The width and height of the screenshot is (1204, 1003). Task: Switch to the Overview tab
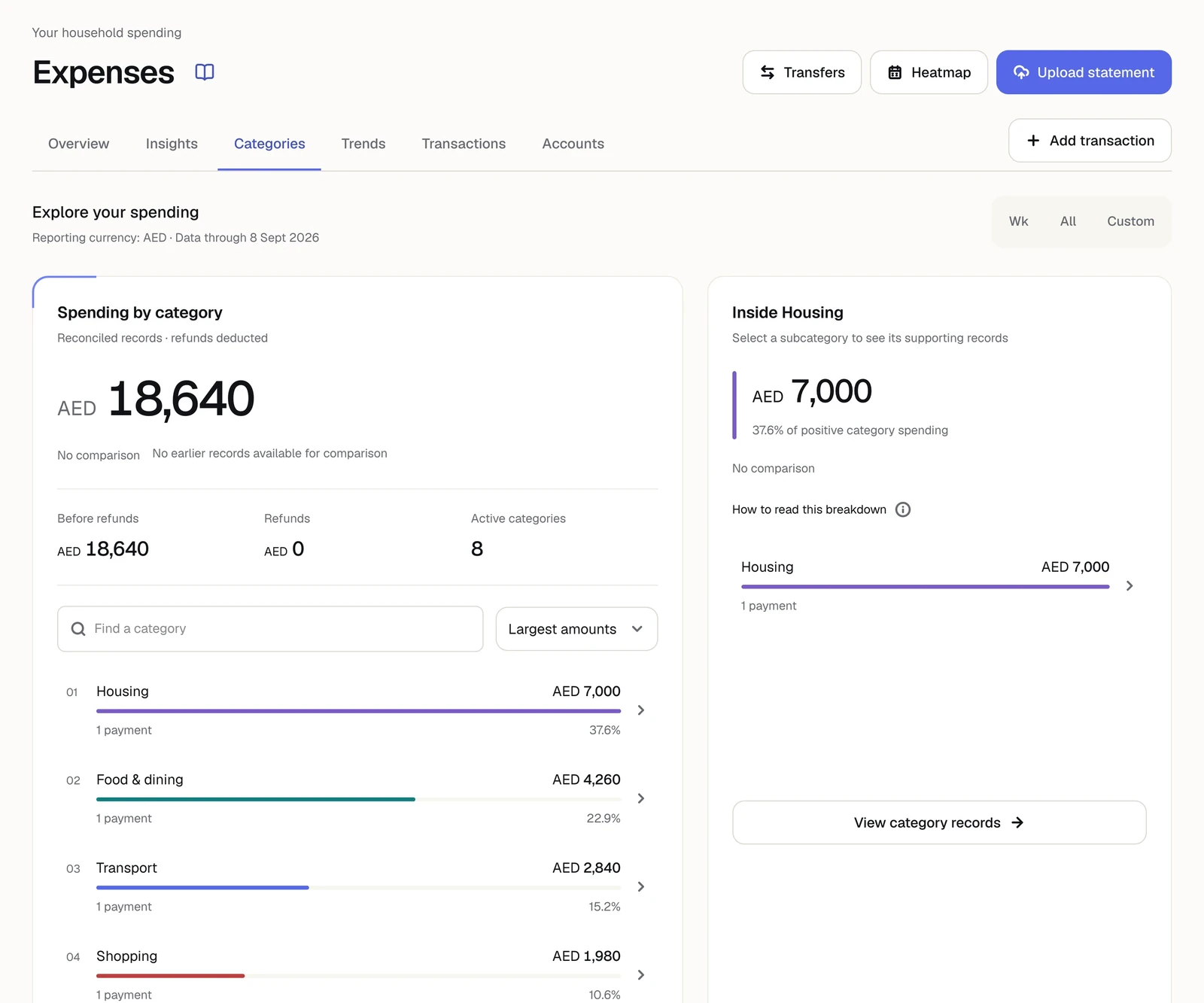point(79,144)
